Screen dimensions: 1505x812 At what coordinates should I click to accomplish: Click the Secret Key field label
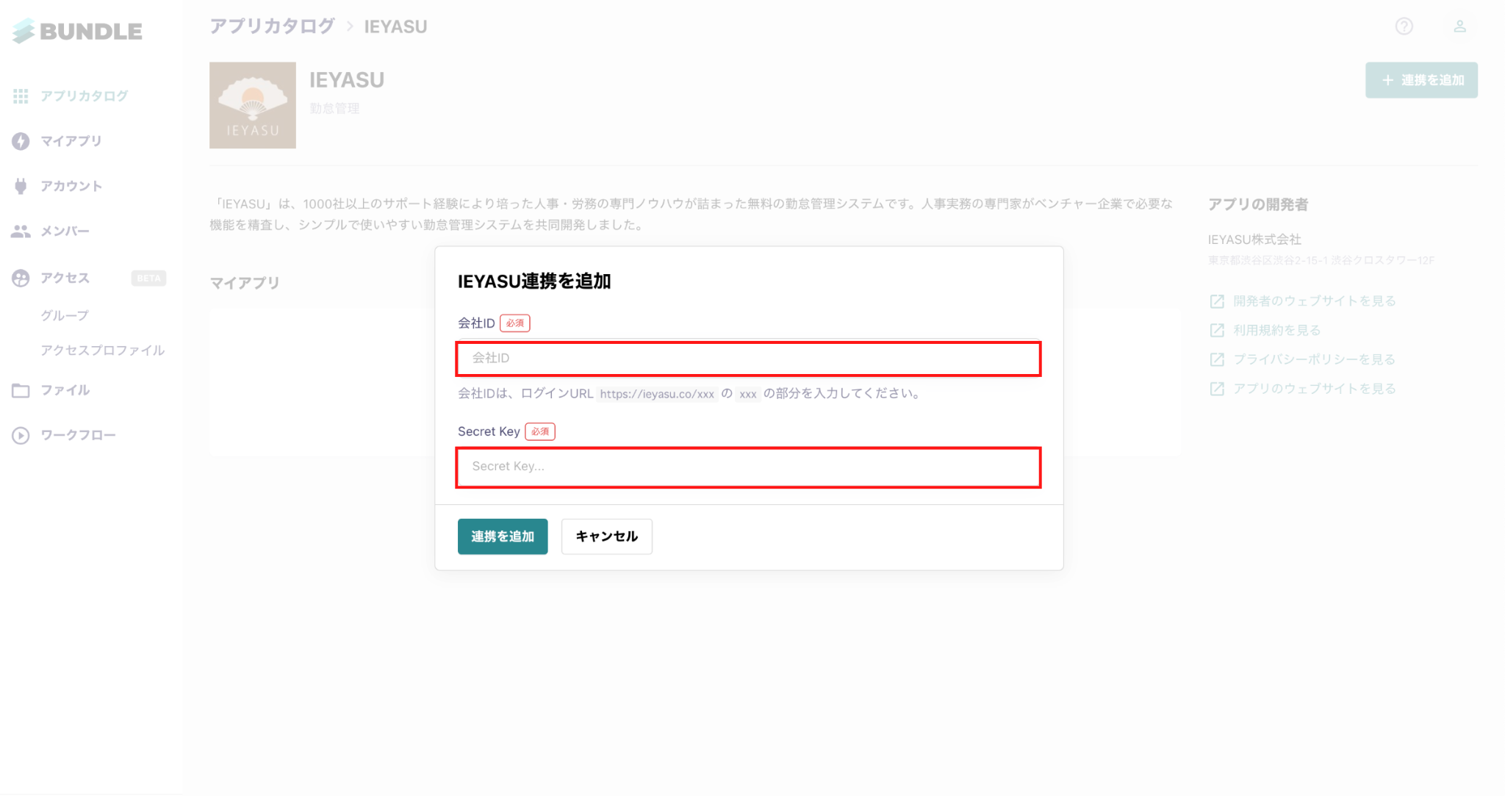pyautogui.click(x=489, y=431)
